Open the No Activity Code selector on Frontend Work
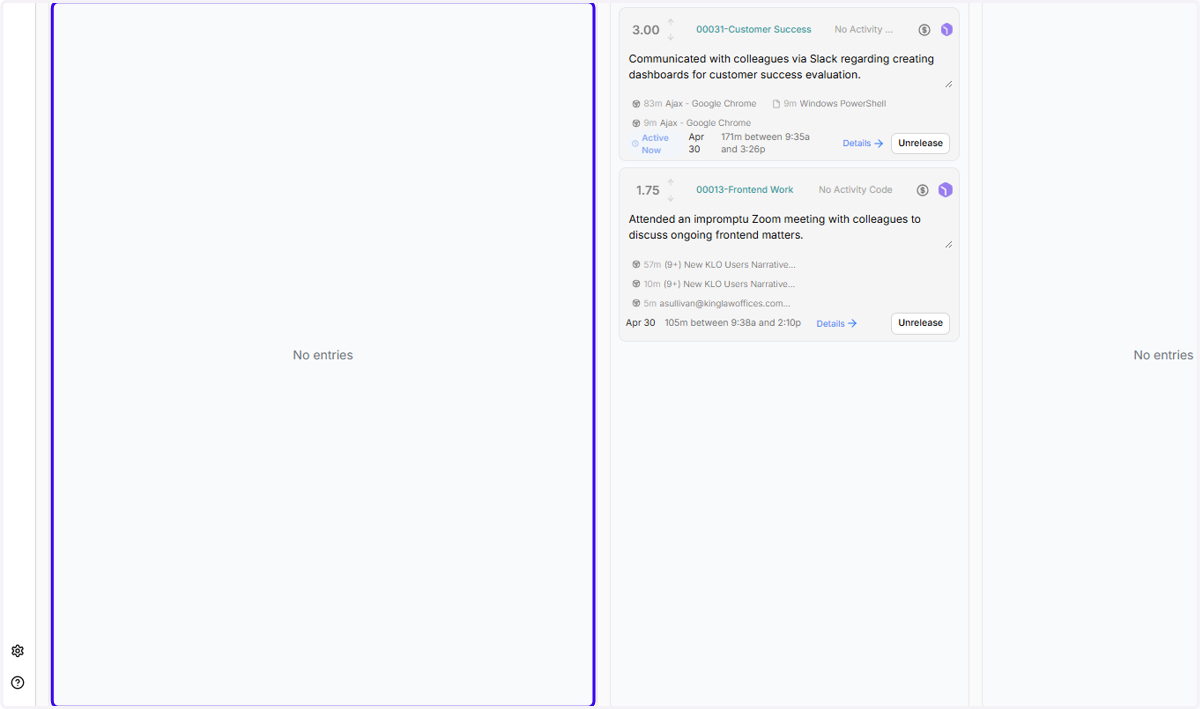 (x=855, y=190)
